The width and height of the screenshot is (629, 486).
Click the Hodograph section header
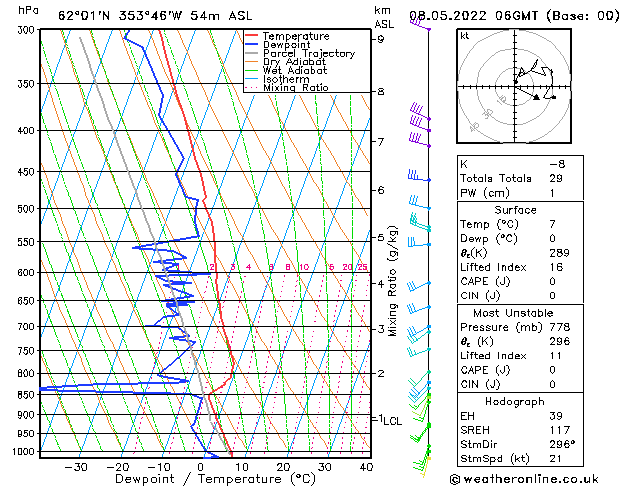515,401
